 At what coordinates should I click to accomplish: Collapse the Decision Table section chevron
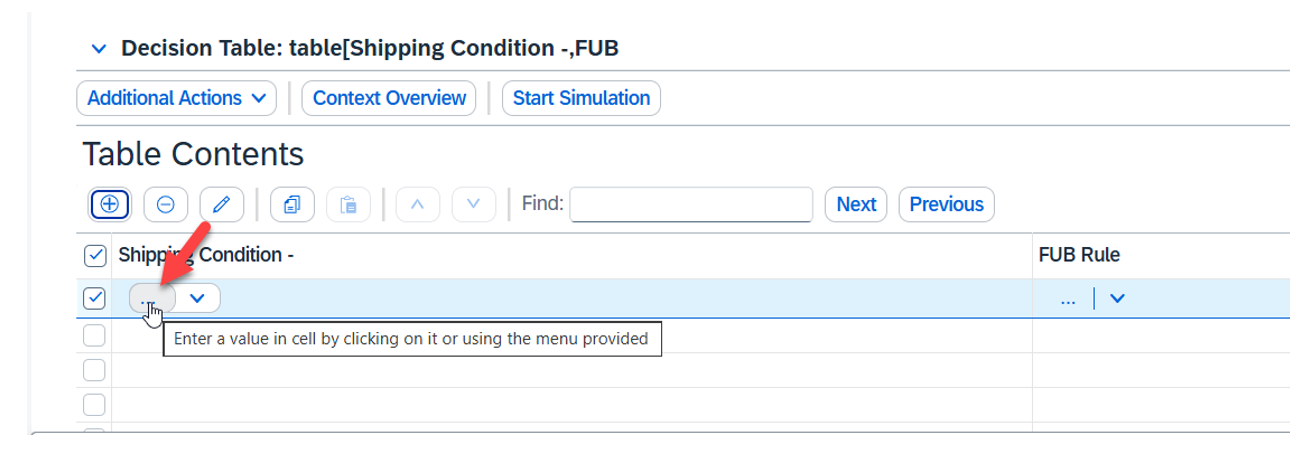tap(98, 48)
